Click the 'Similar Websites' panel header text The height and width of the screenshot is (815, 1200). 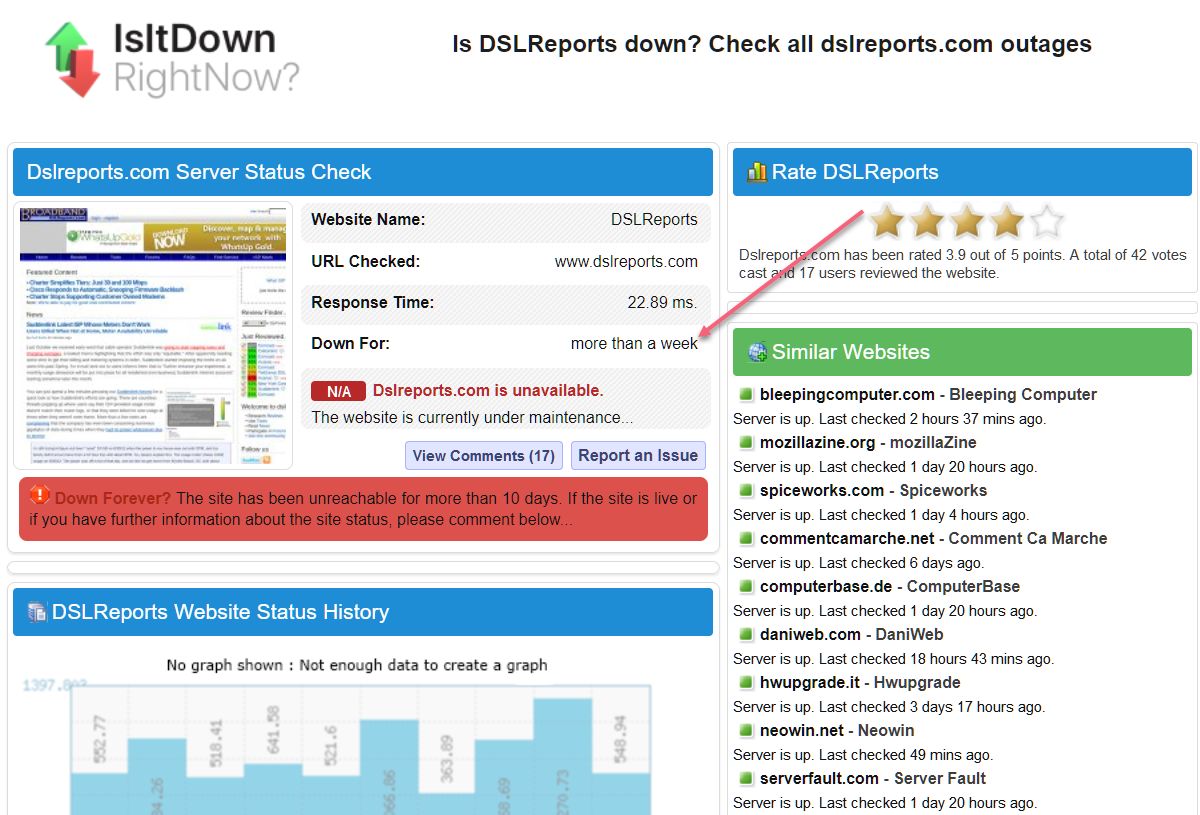(851, 352)
